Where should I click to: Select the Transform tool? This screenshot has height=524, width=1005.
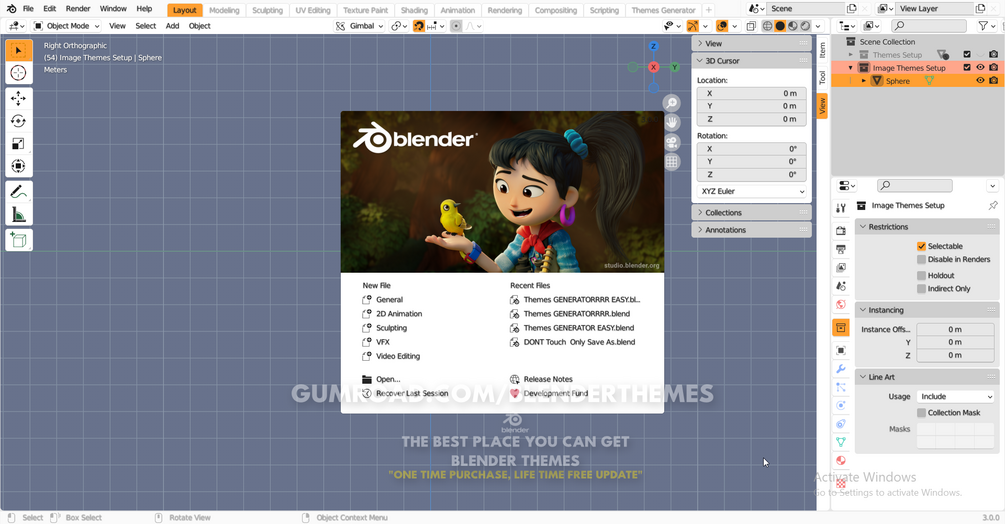point(19,166)
